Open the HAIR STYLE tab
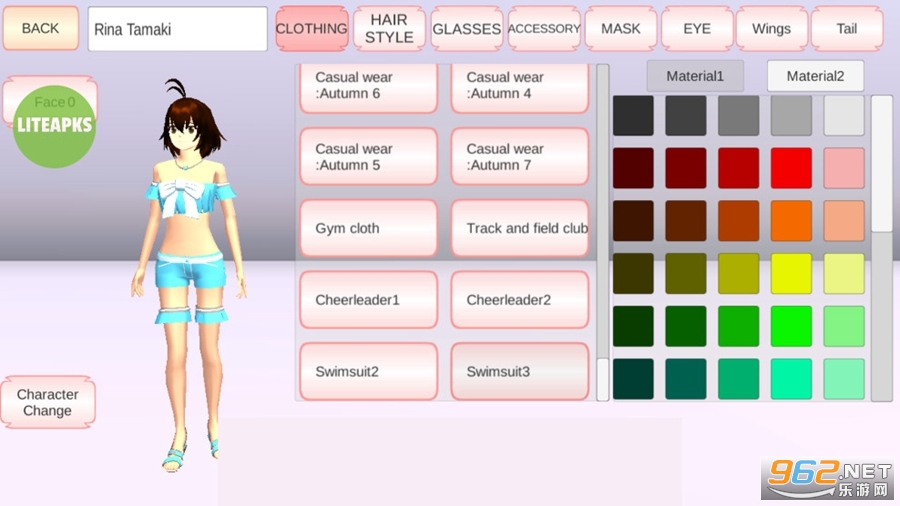 tap(389, 28)
